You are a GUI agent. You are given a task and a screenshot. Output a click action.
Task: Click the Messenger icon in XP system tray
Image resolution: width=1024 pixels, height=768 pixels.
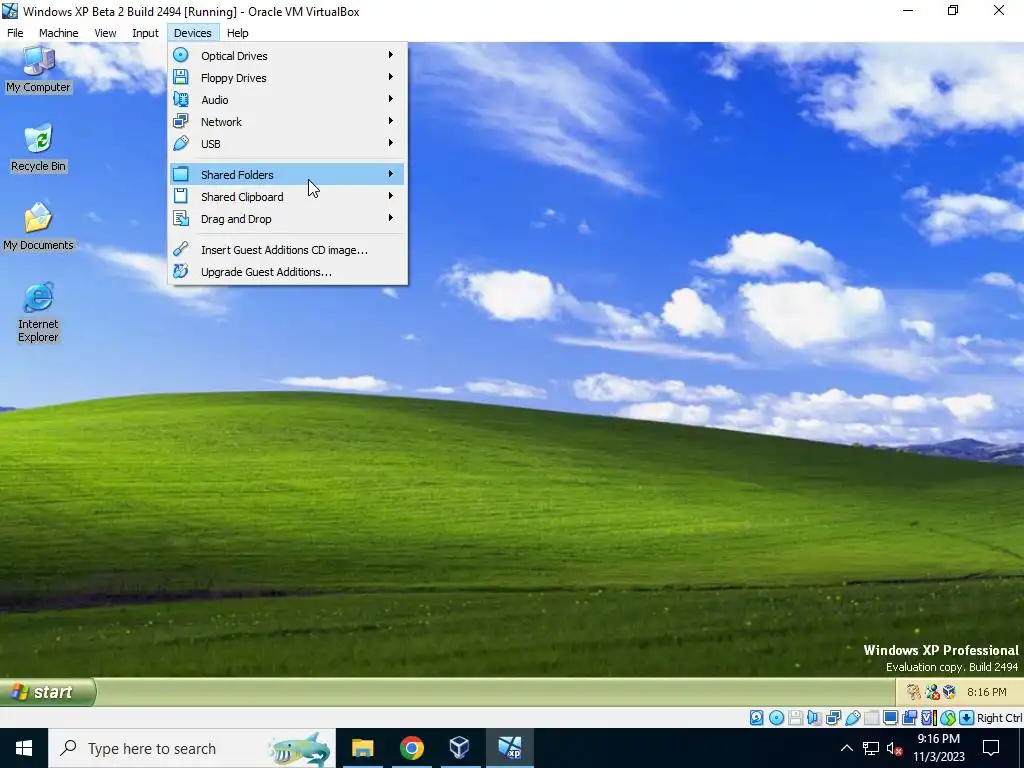932,692
